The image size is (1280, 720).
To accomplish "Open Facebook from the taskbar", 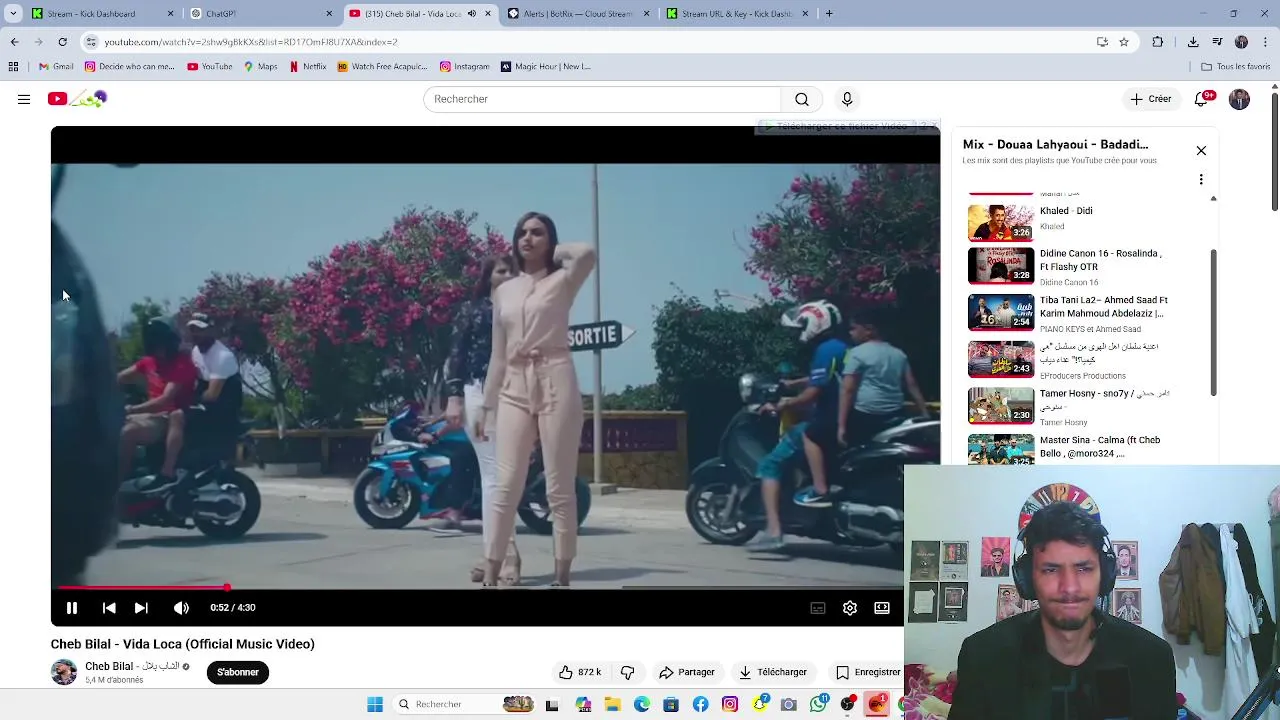I will [x=700, y=704].
